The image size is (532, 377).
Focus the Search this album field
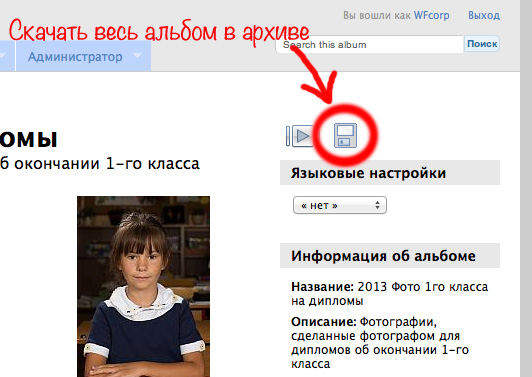[369, 44]
